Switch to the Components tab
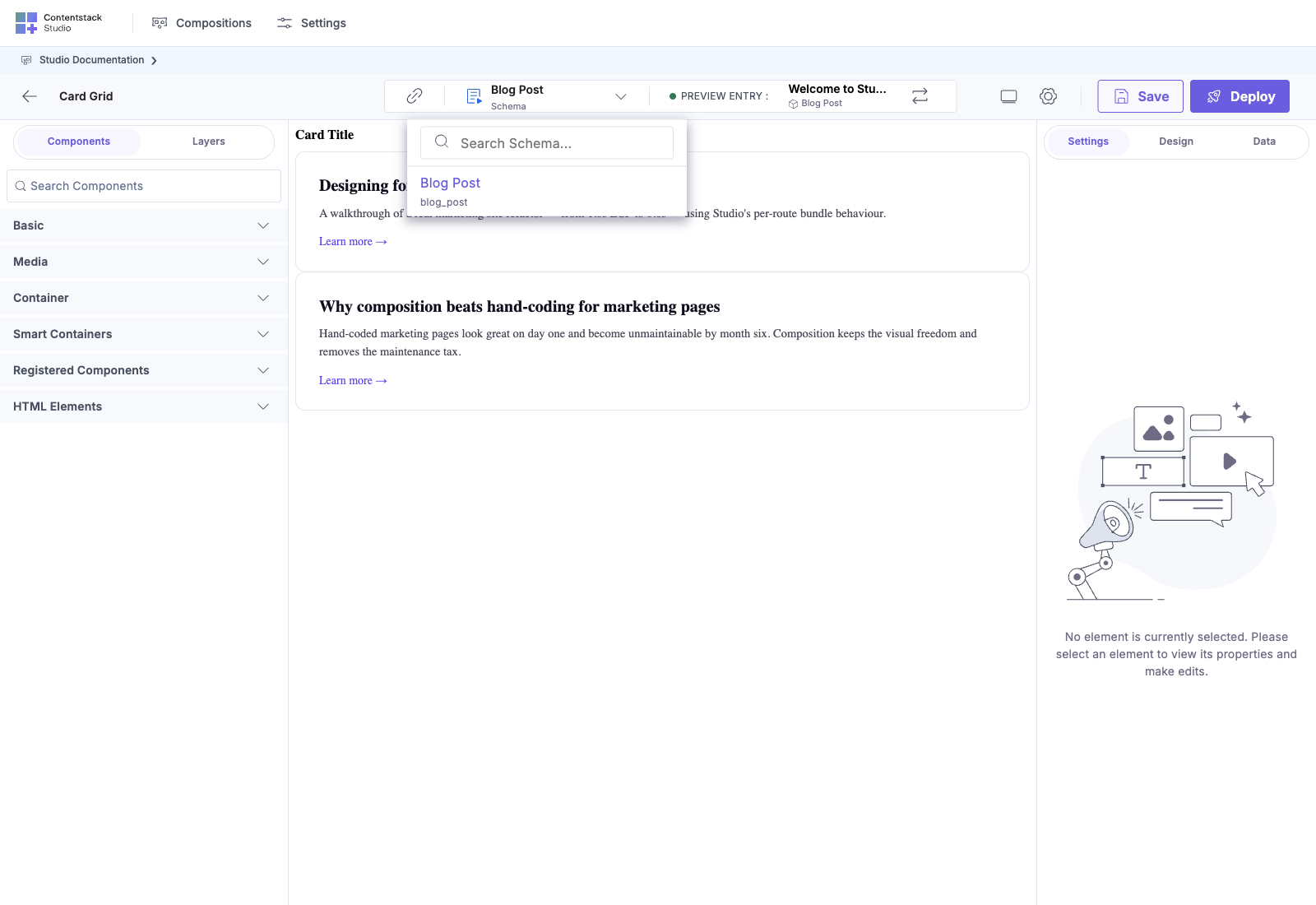Image resolution: width=1316 pixels, height=905 pixels. tap(79, 142)
